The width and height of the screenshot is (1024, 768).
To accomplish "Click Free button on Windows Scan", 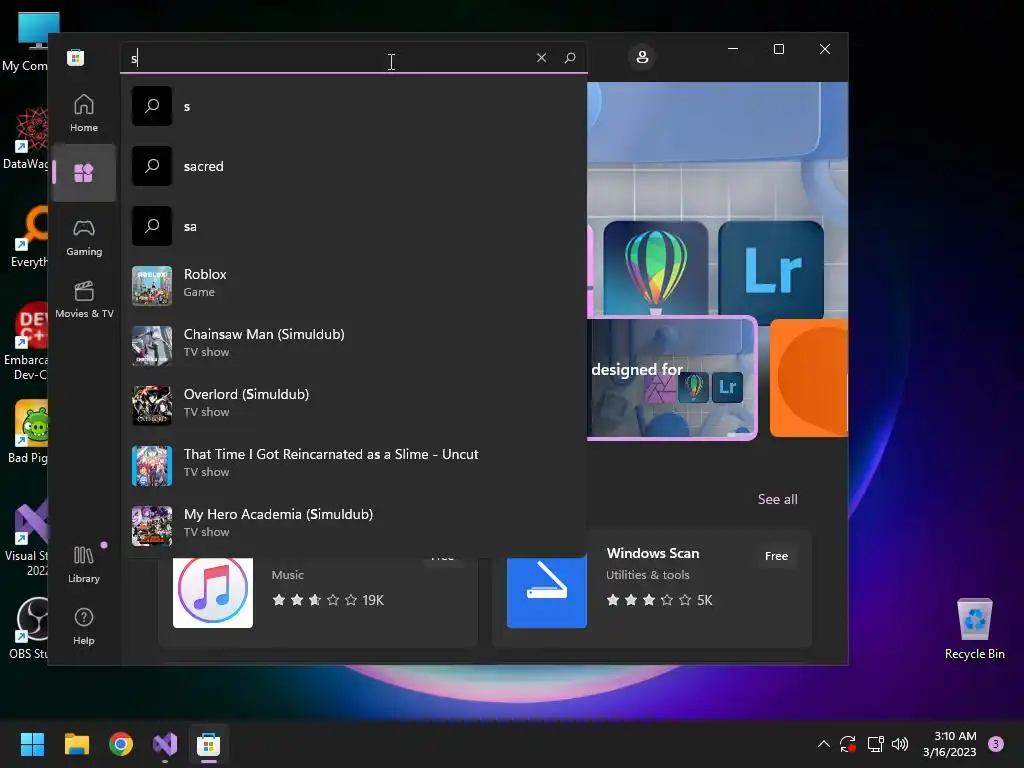I will click(x=776, y=556).
